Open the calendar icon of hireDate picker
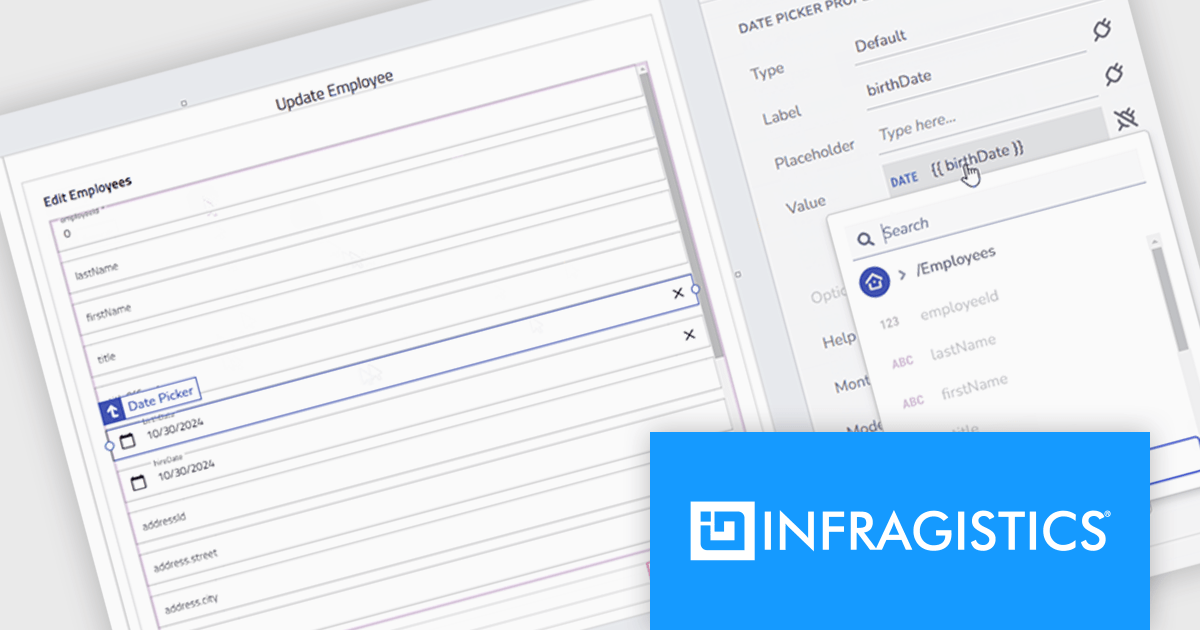This screenshot has width=1200, height=630. coord(139,483)
